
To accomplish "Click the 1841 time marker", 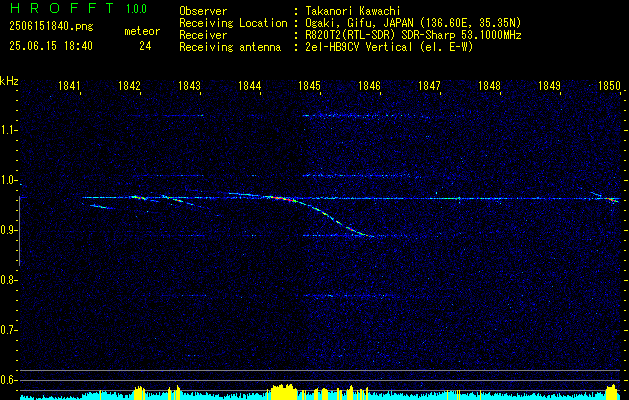I will pos(69,85).
